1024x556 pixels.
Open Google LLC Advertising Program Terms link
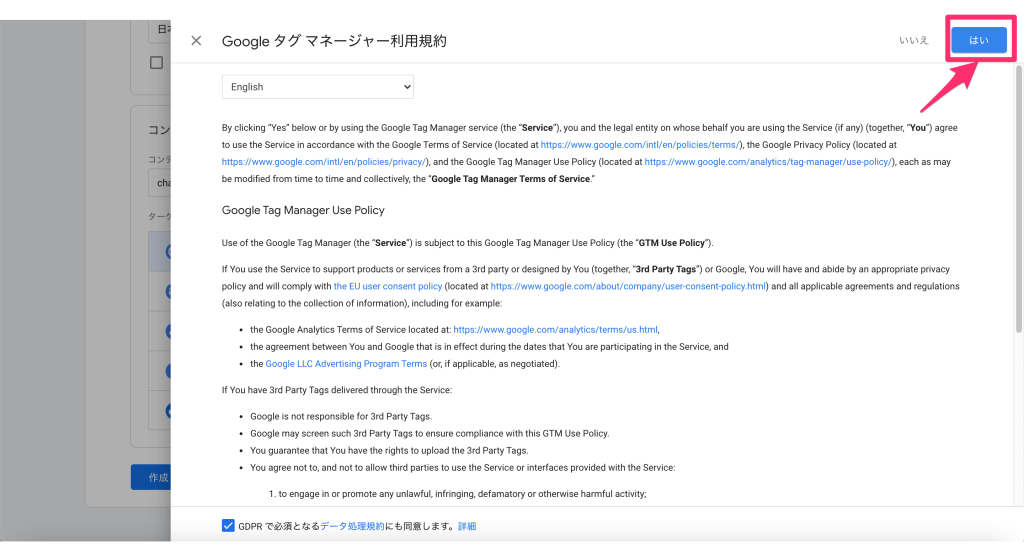pos(346,364)
